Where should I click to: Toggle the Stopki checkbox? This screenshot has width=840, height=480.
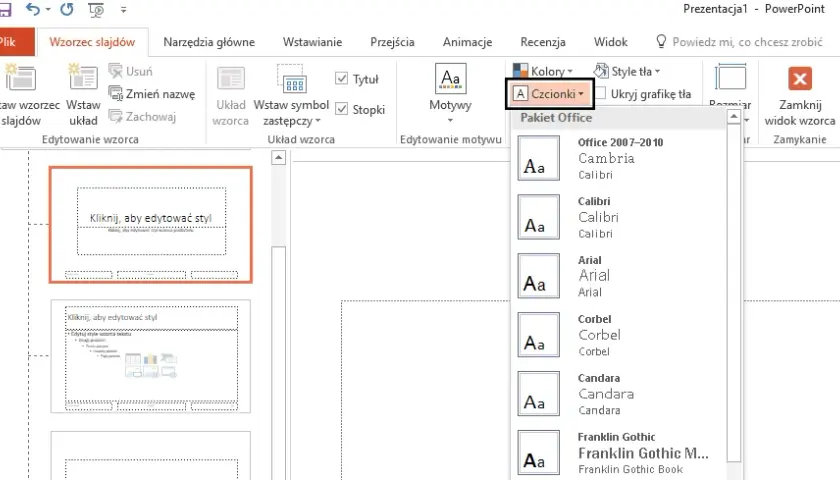tap(341, 109)
